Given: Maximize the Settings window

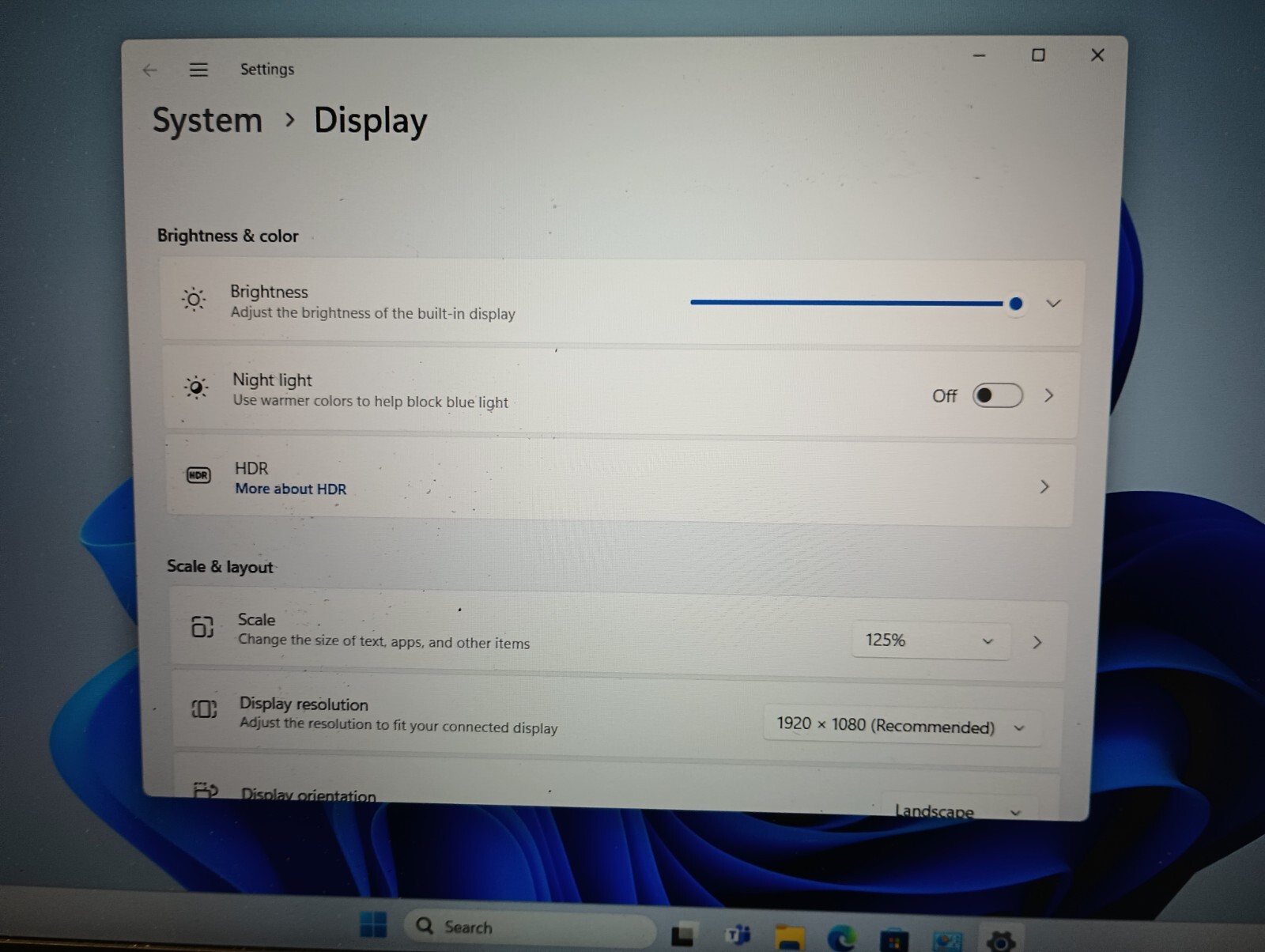Looking at the screenshot, I should [1038, 55].
